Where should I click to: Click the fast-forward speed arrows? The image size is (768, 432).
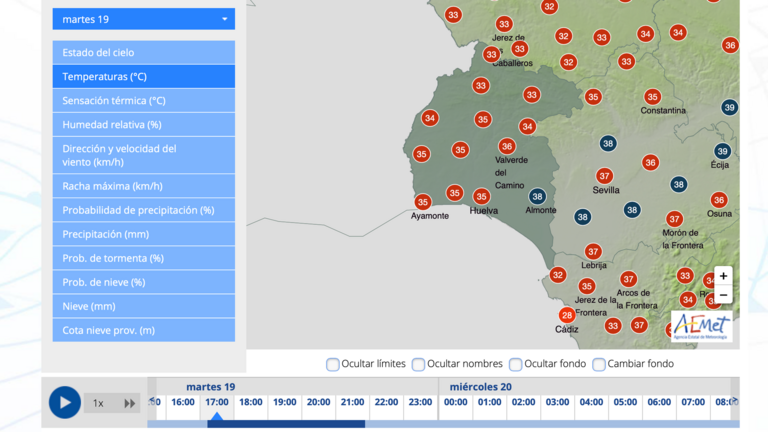point(129,403)
